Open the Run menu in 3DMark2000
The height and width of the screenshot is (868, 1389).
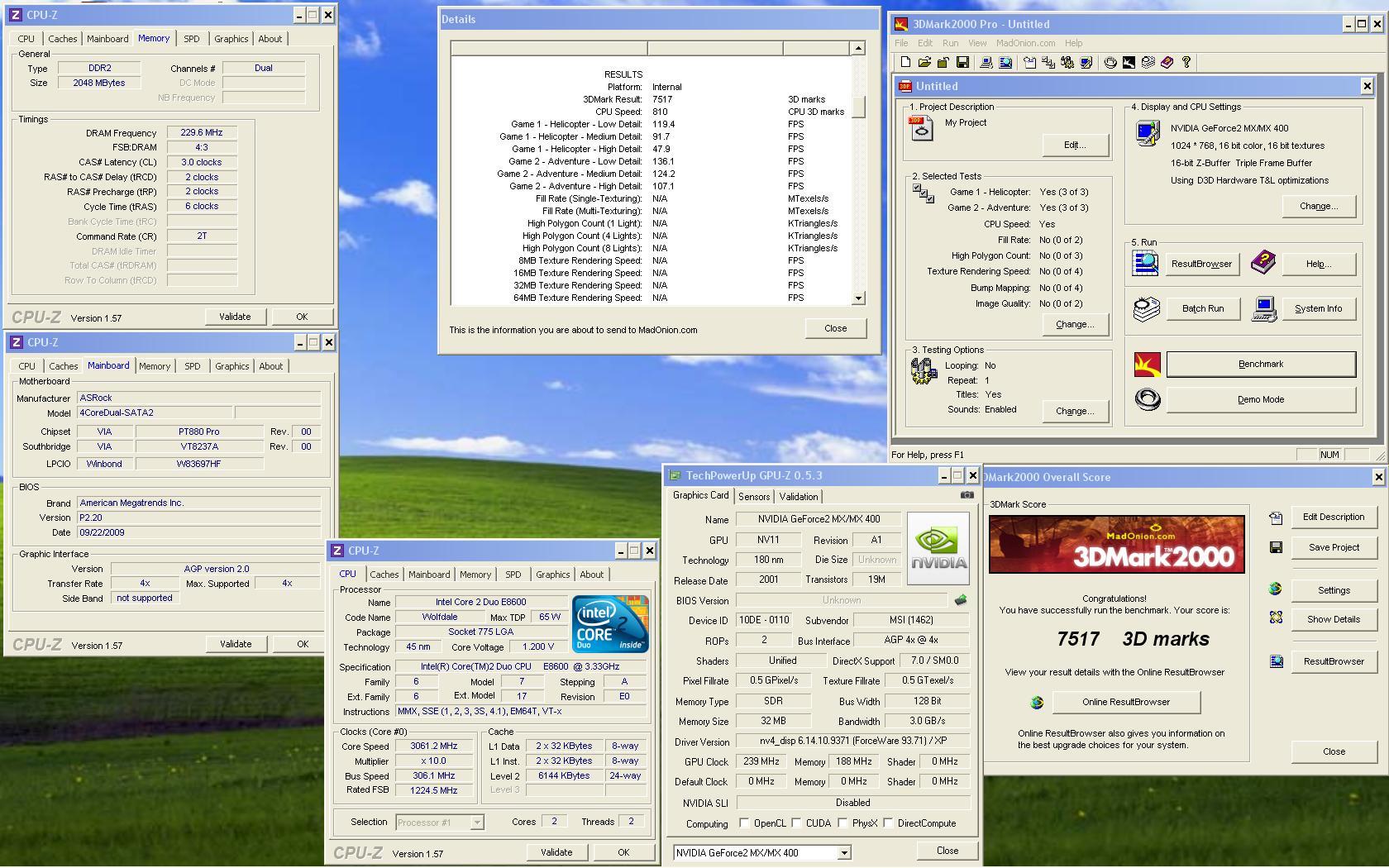pyautogui.click(x=950, y=43)
